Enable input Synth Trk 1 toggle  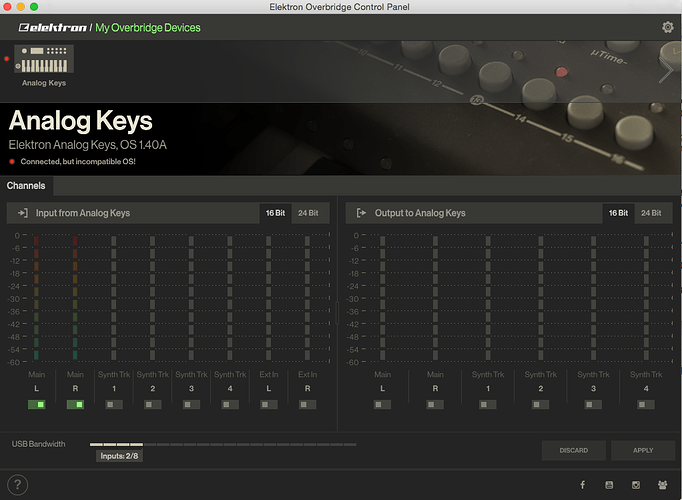click(114, 405)
